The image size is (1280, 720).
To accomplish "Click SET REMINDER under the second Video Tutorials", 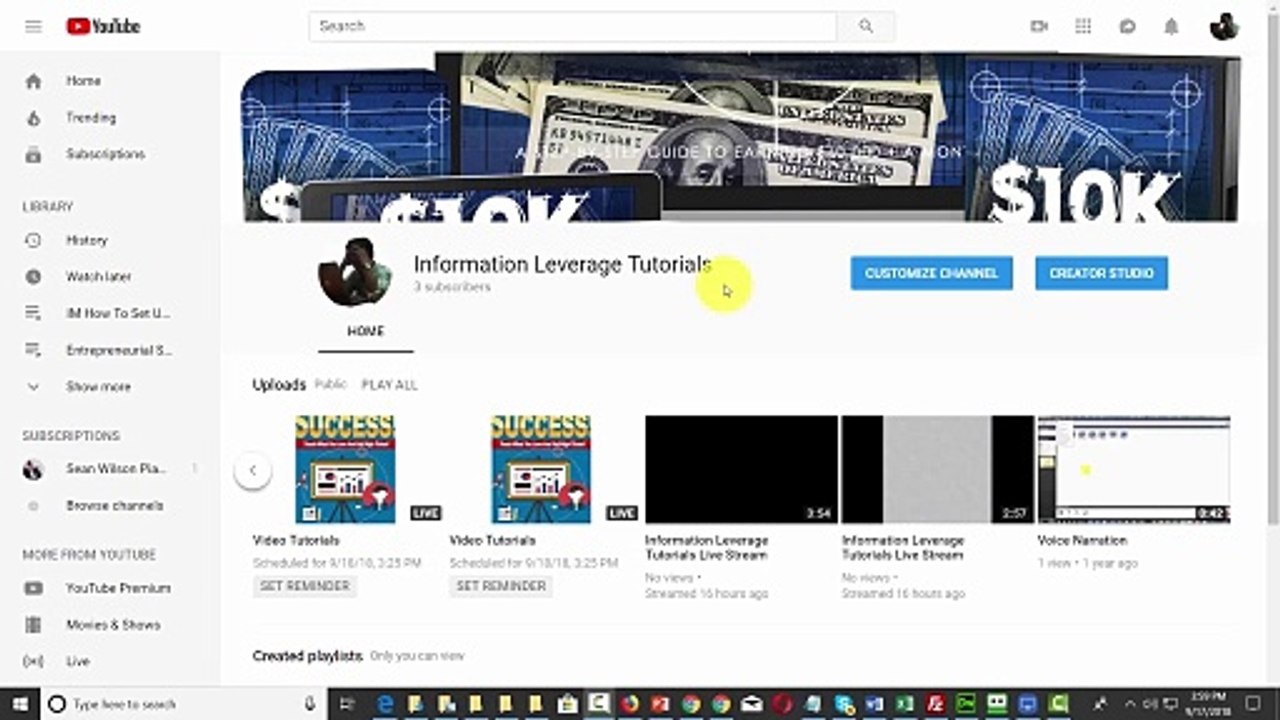I will click(501, 586).
